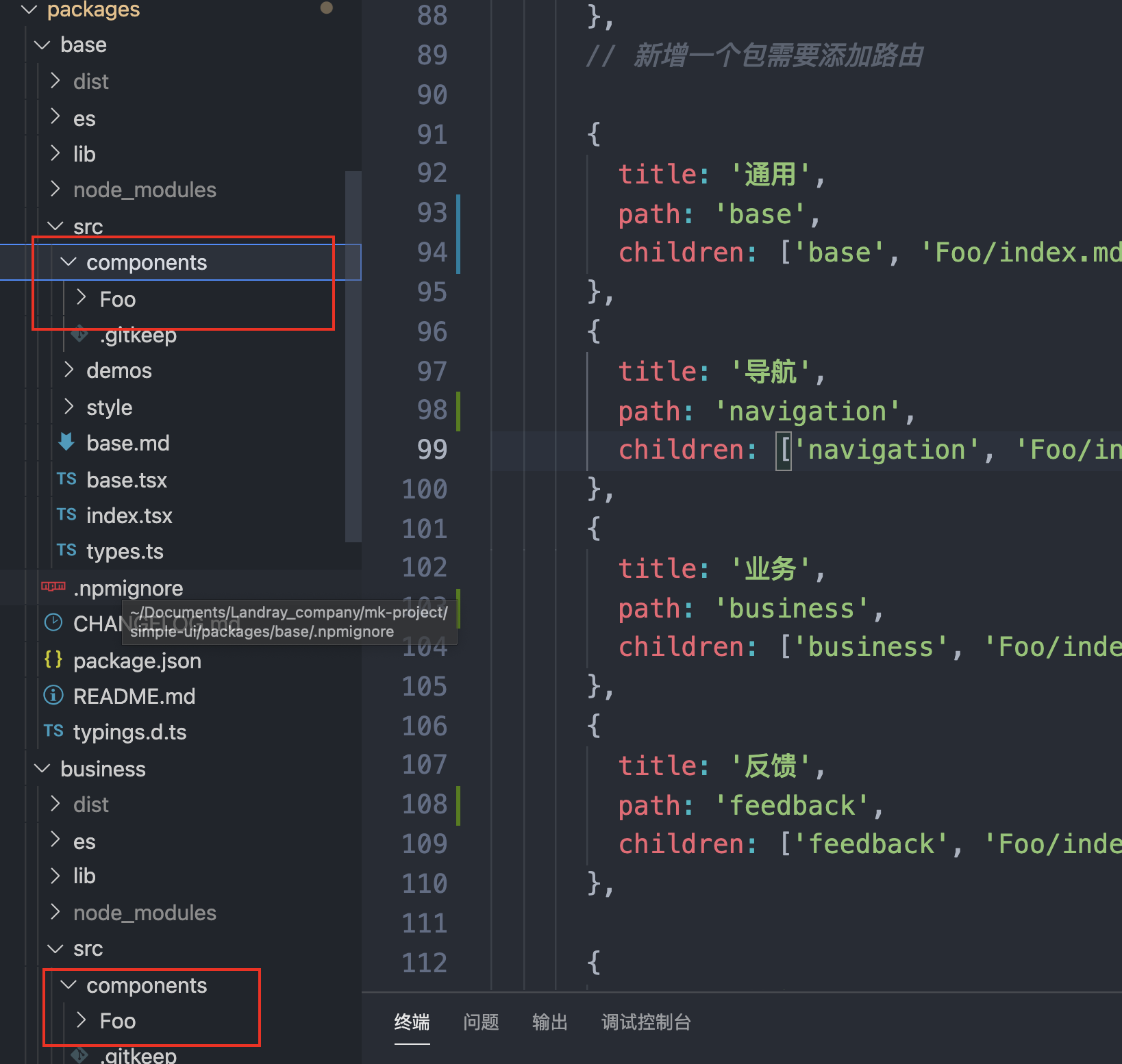Switch to the 问题 problems tab
This screenshot has height=1064, width=1122.
482,1022
